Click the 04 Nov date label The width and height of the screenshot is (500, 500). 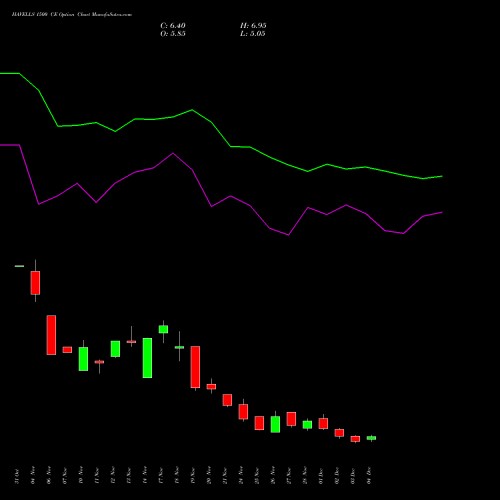[x=33, y=476]
